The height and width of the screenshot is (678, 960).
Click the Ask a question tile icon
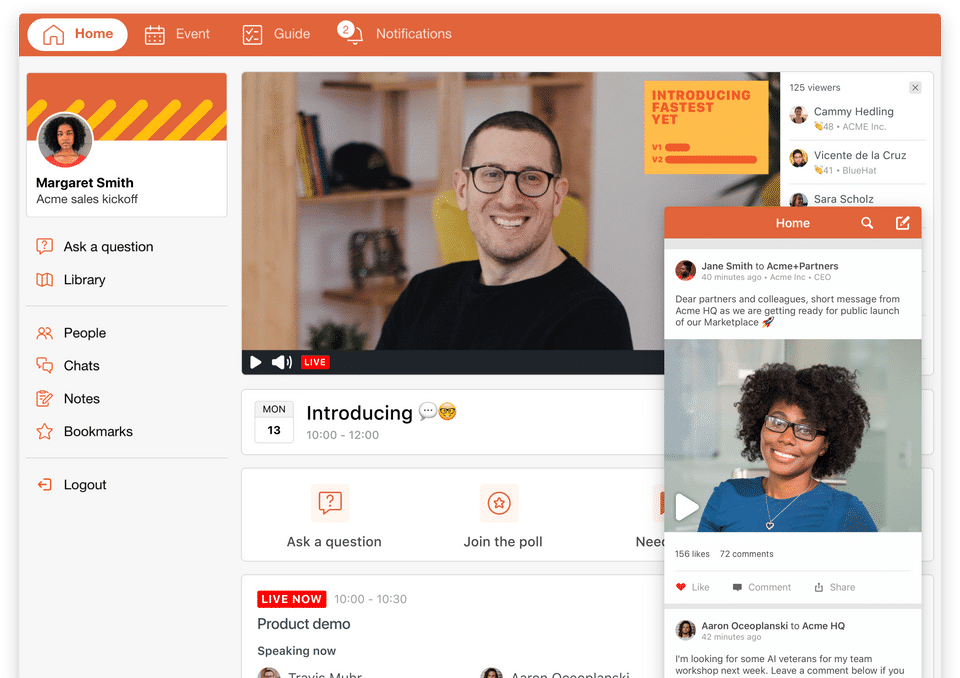pos(330,503)
